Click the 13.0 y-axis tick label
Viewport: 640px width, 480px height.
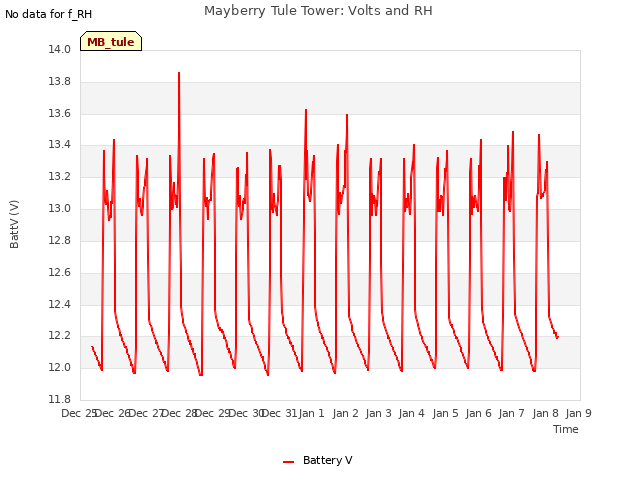pos(60,209)
